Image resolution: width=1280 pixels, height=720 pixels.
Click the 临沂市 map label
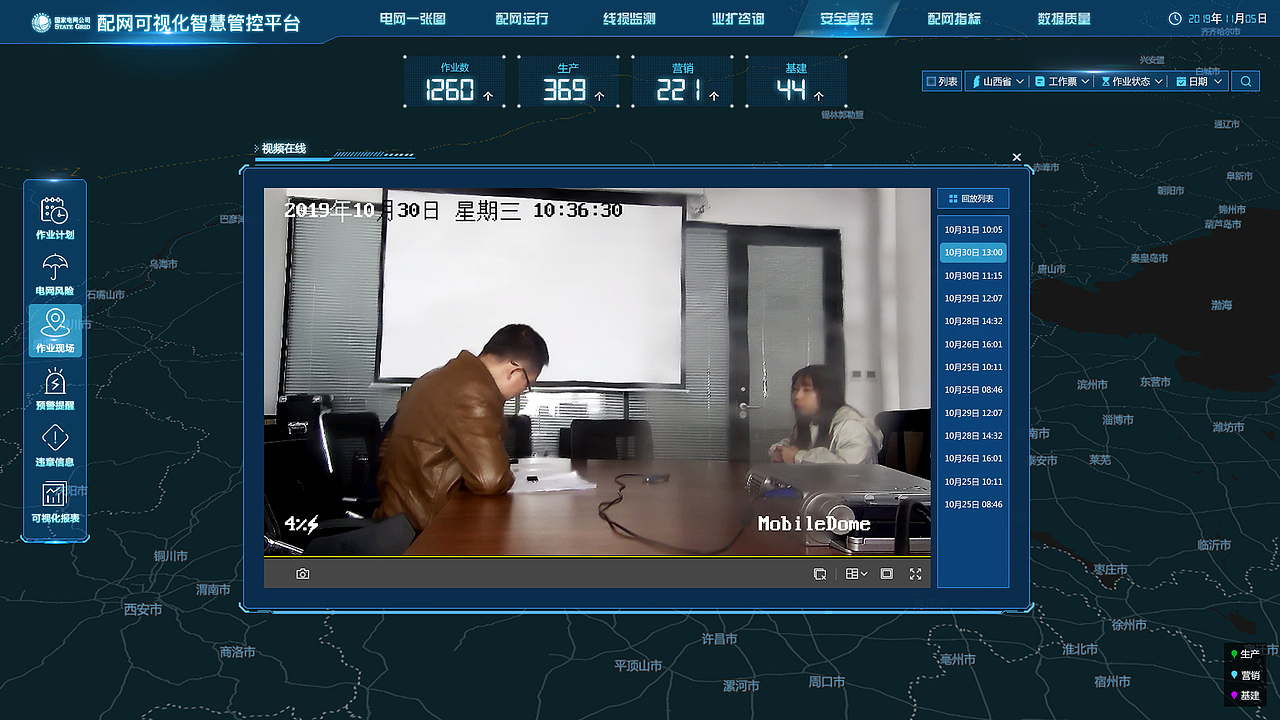[1214, 545]
